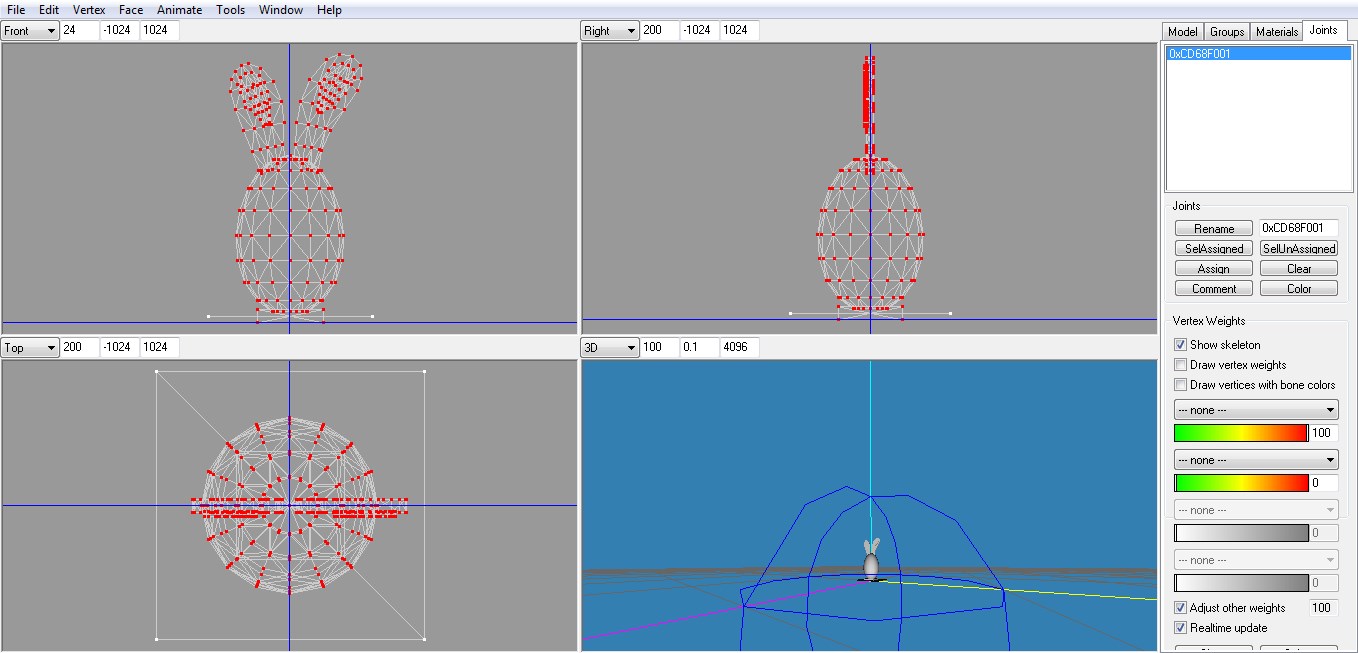Click the Comment button
Image resolution: width=1358 pixels, height=653 pixels.
click(1214, 288)
